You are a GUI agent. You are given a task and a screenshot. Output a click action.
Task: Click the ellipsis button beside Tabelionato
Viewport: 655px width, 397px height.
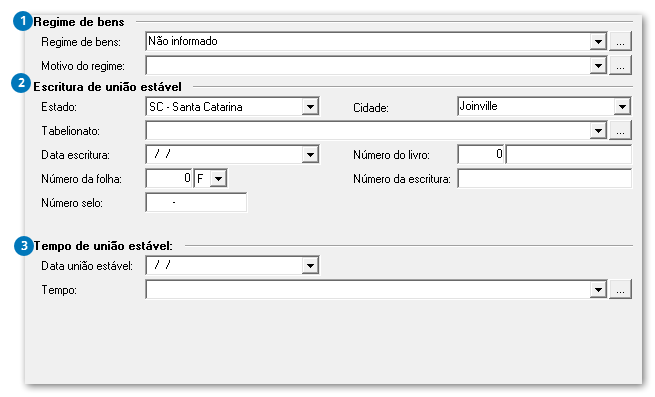tap(620, 131)
